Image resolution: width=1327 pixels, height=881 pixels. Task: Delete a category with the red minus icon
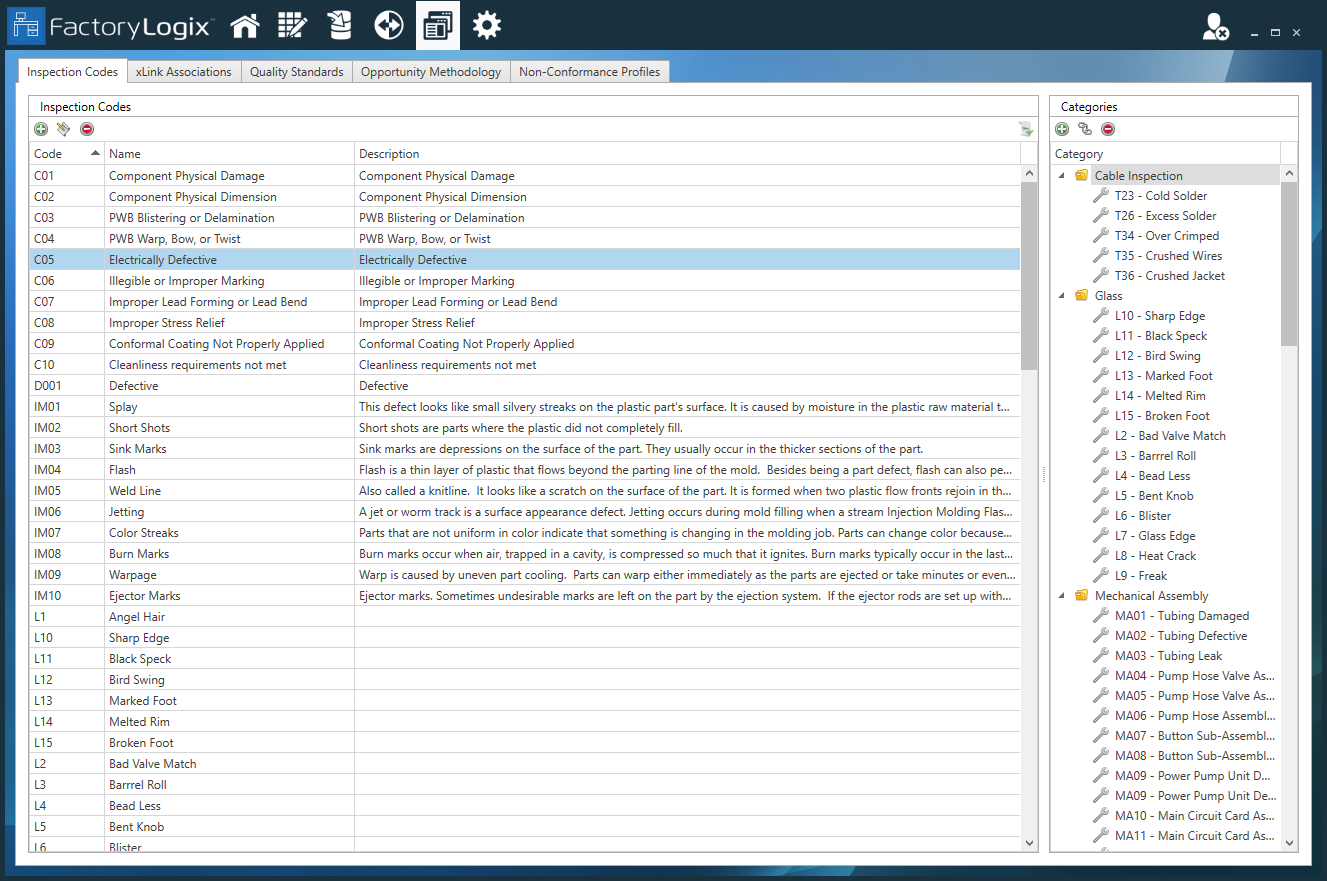[x=1108, y=128]
